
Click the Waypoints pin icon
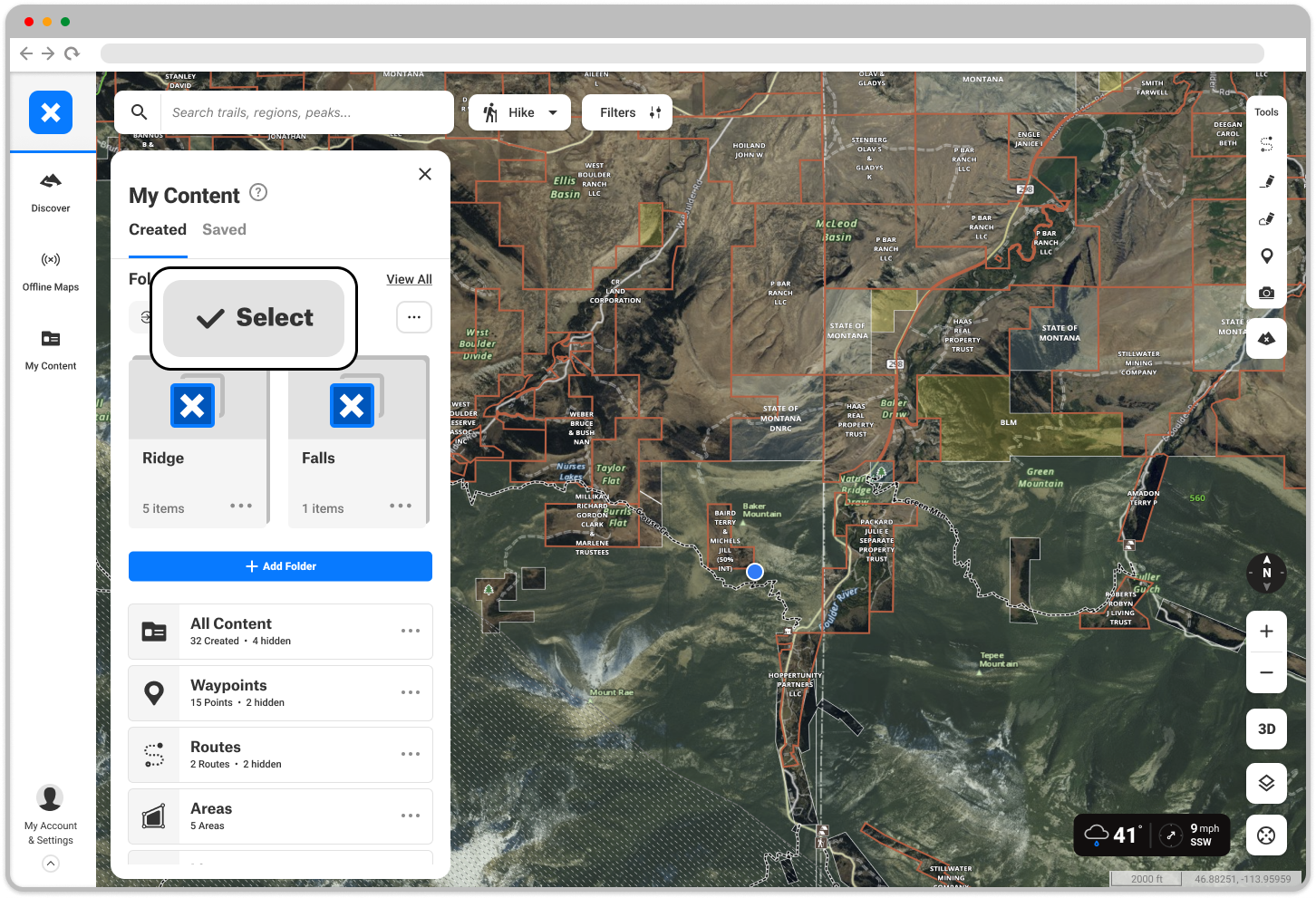[x=154, y=693]
